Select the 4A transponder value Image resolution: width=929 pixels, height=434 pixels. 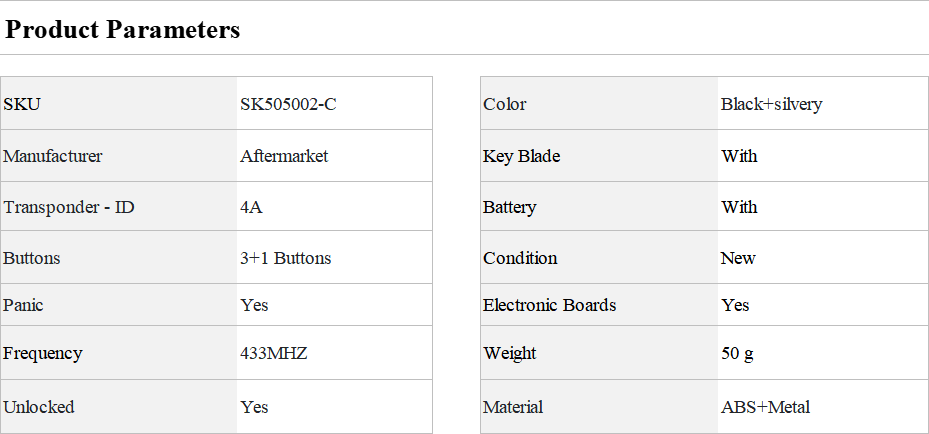click(x=251, y=208)
